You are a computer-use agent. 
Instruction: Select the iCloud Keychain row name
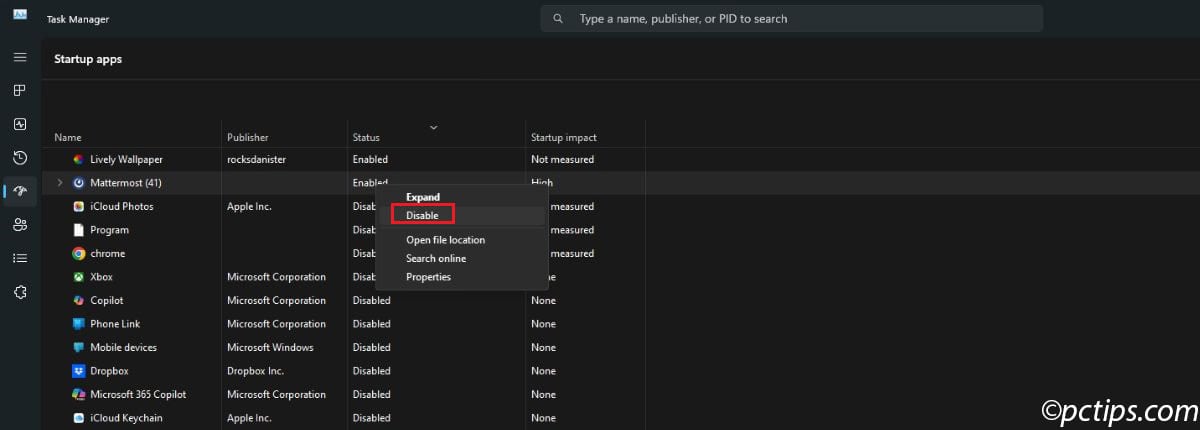[x=126, y=418]
